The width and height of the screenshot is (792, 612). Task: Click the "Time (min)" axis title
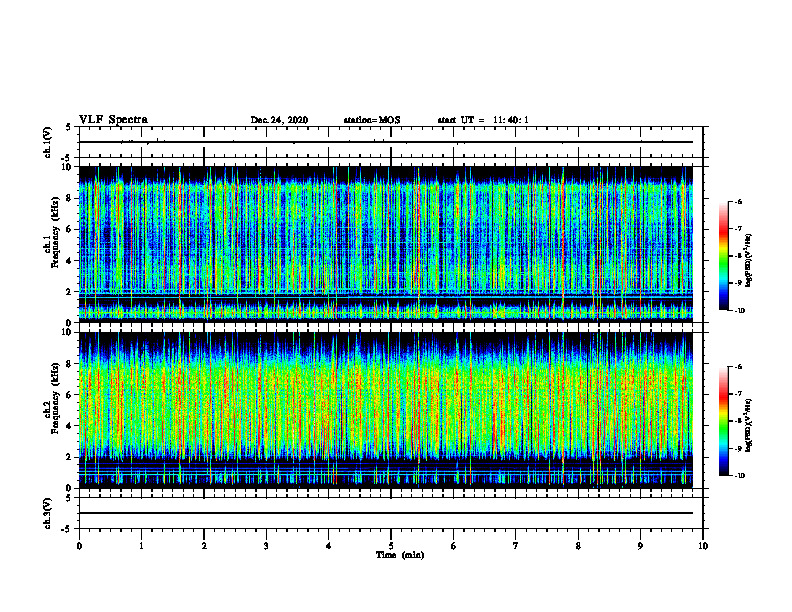(x=400, y=555)
